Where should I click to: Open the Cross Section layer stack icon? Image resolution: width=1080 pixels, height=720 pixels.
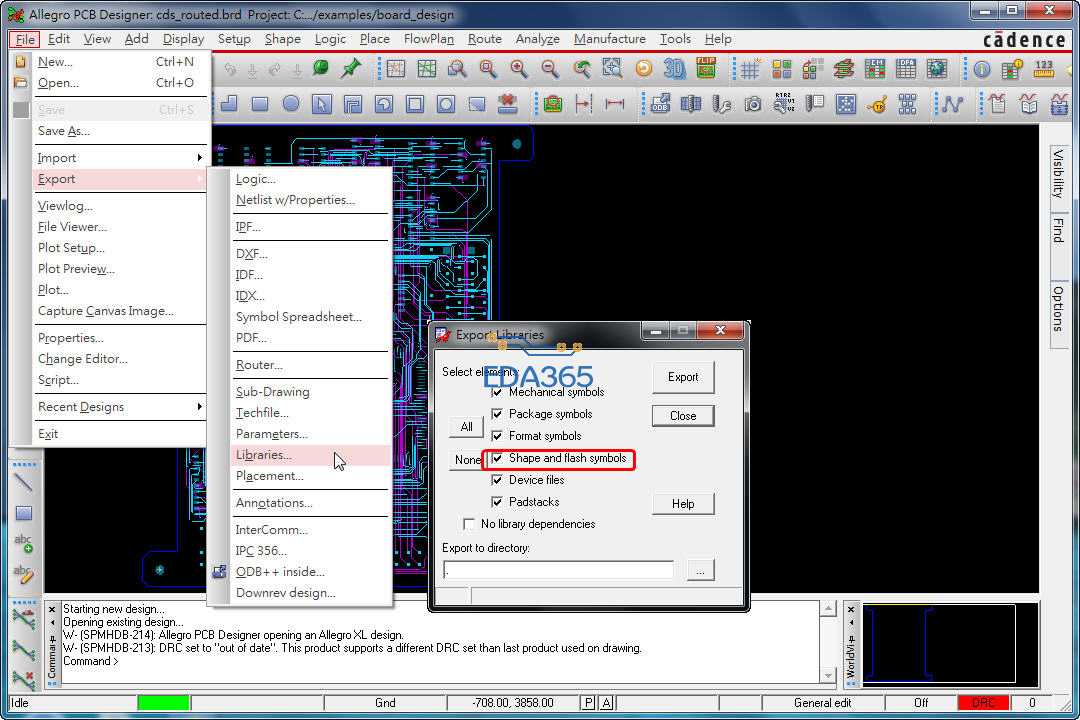[844, 68]
